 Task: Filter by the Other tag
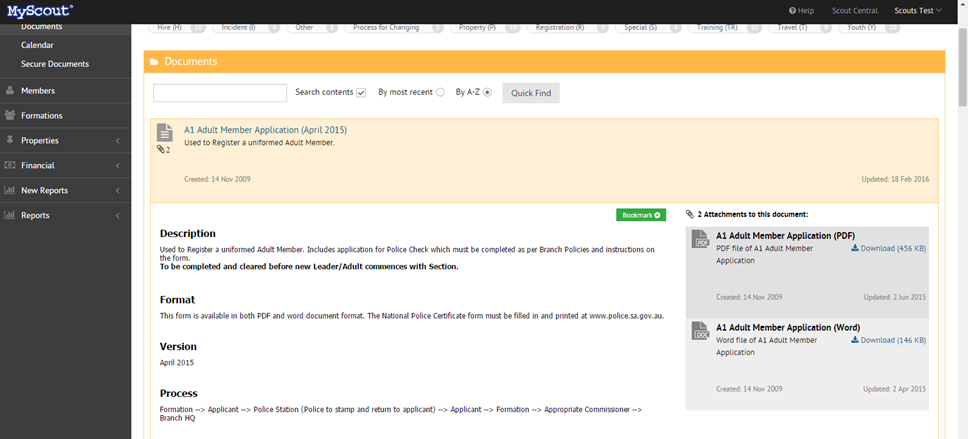[312, 28]
